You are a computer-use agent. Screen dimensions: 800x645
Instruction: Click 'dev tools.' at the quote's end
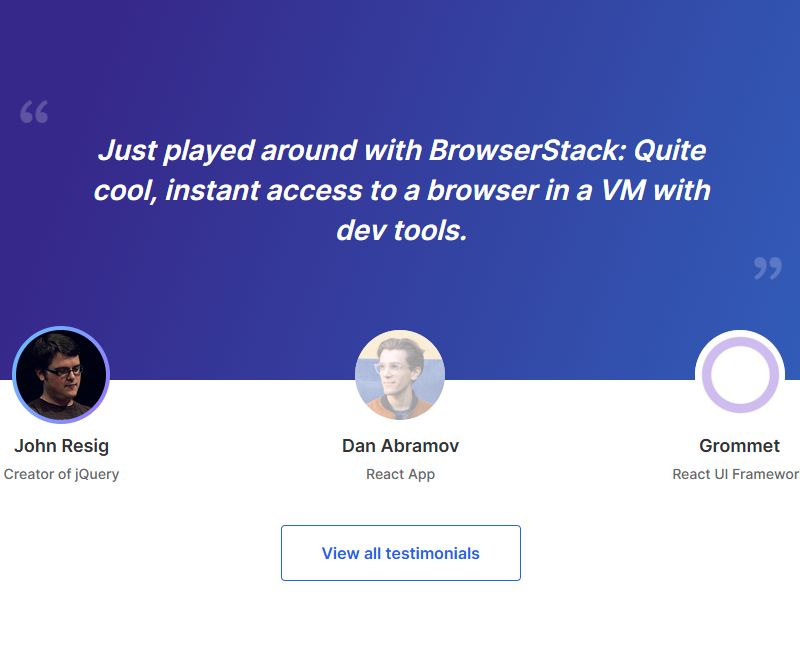tap(401, 230)
